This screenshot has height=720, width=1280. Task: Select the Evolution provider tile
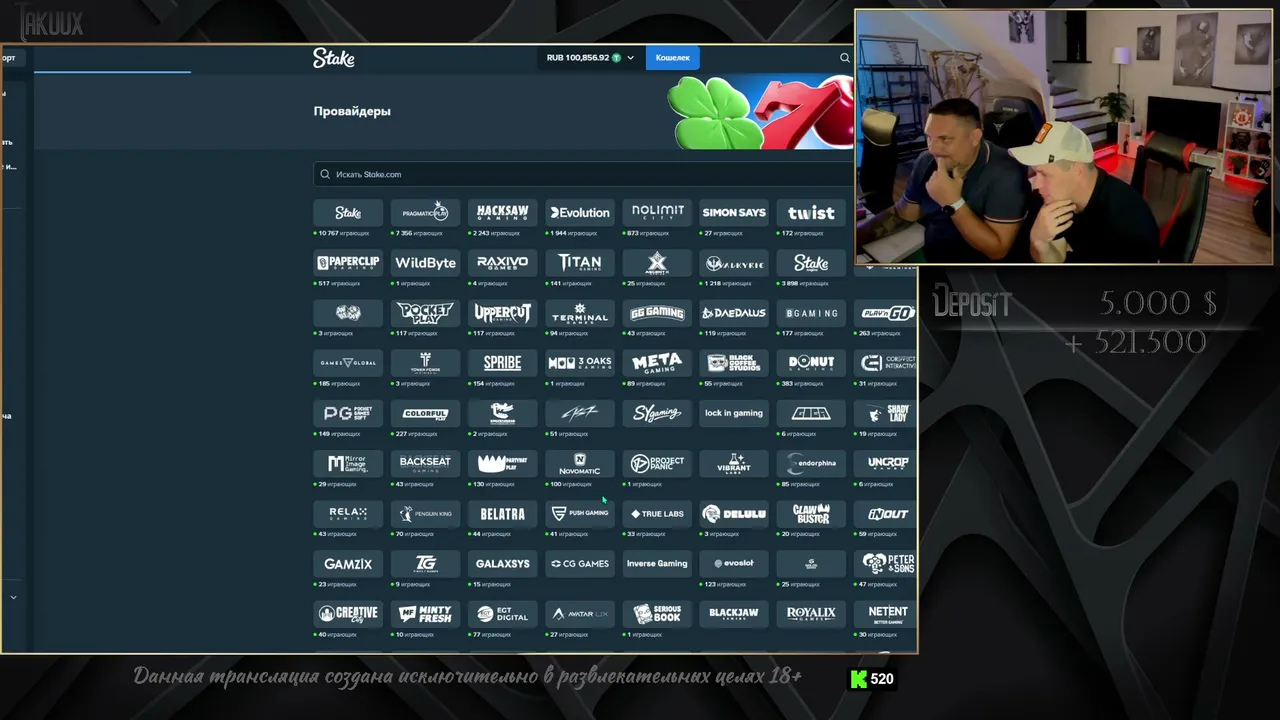(x=580, y=213)
